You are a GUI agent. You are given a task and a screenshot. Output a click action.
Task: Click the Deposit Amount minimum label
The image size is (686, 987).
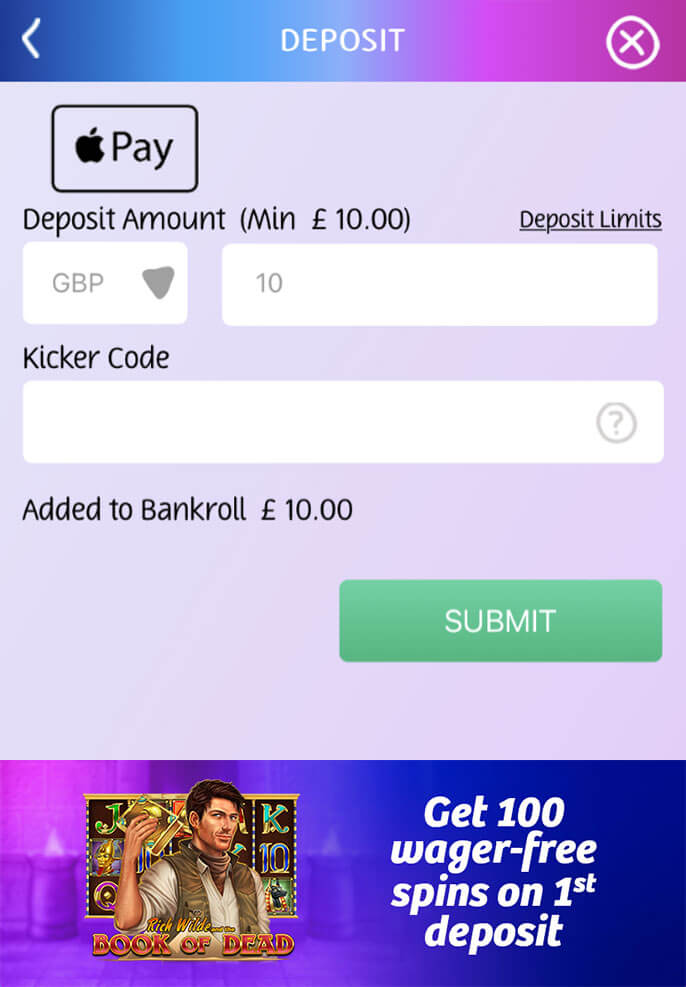(216, 220)
